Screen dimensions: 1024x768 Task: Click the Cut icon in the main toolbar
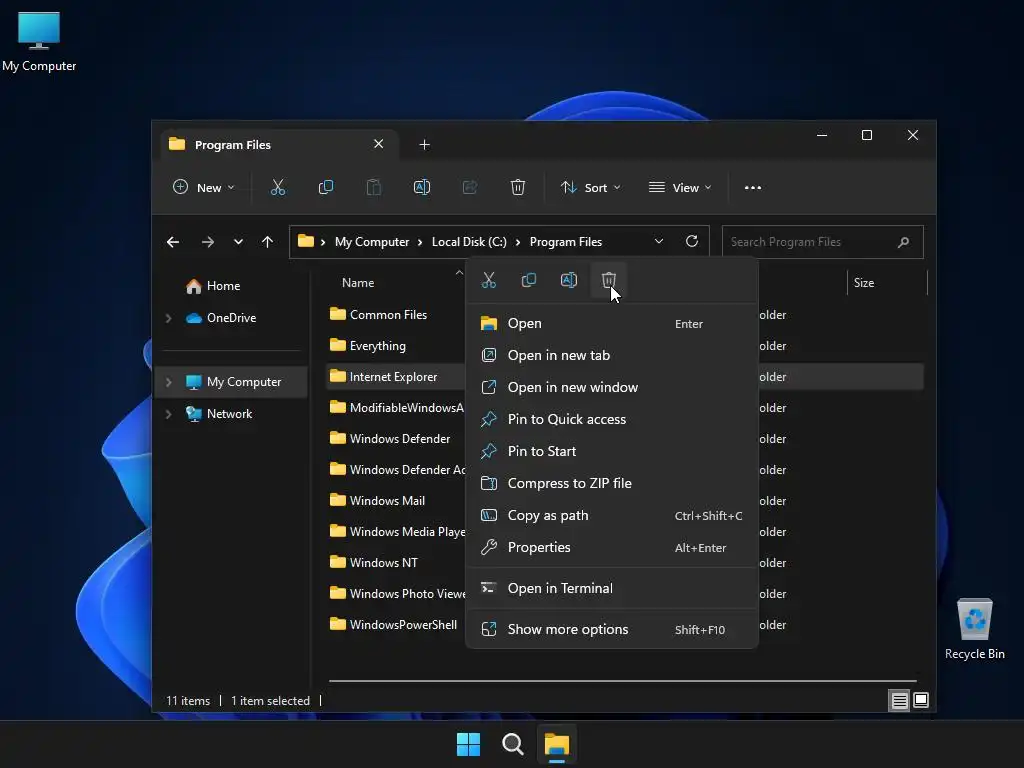click(278, 187)
